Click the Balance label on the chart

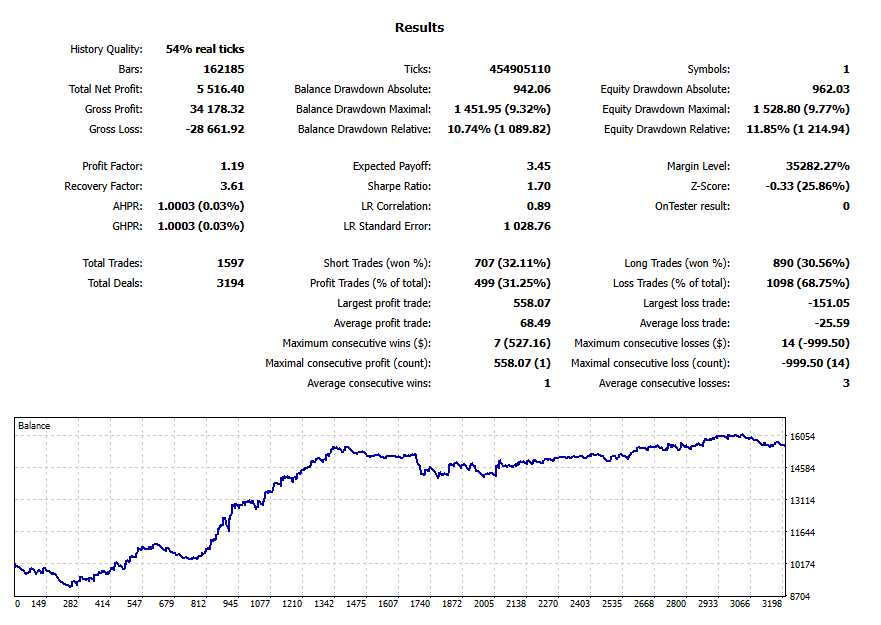(x=37, y=425)
